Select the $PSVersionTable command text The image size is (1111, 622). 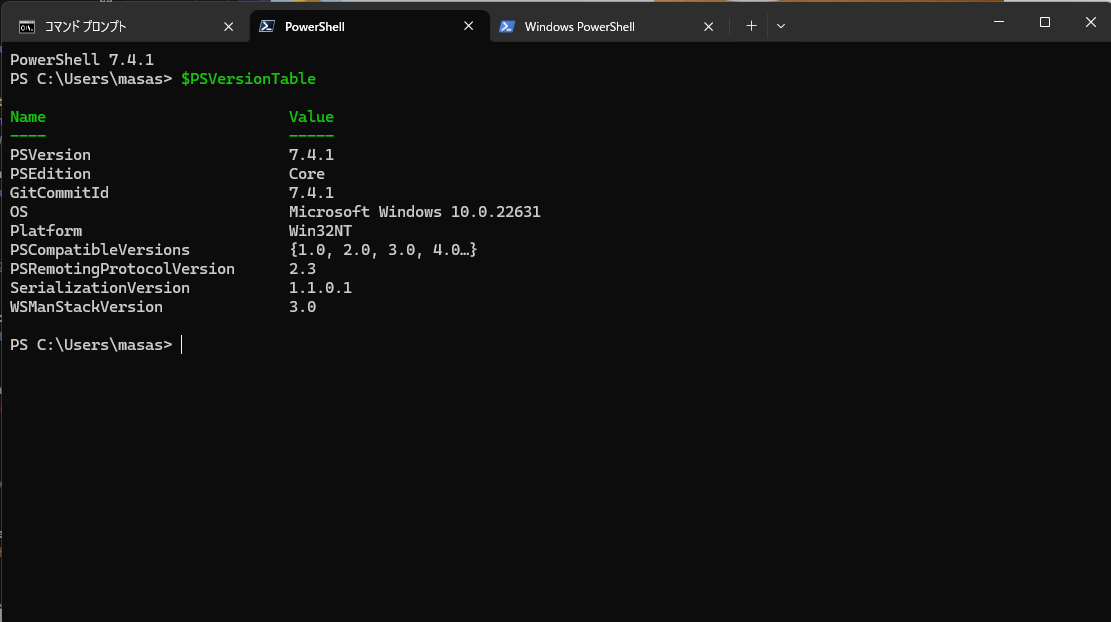[x=248, y=78]
